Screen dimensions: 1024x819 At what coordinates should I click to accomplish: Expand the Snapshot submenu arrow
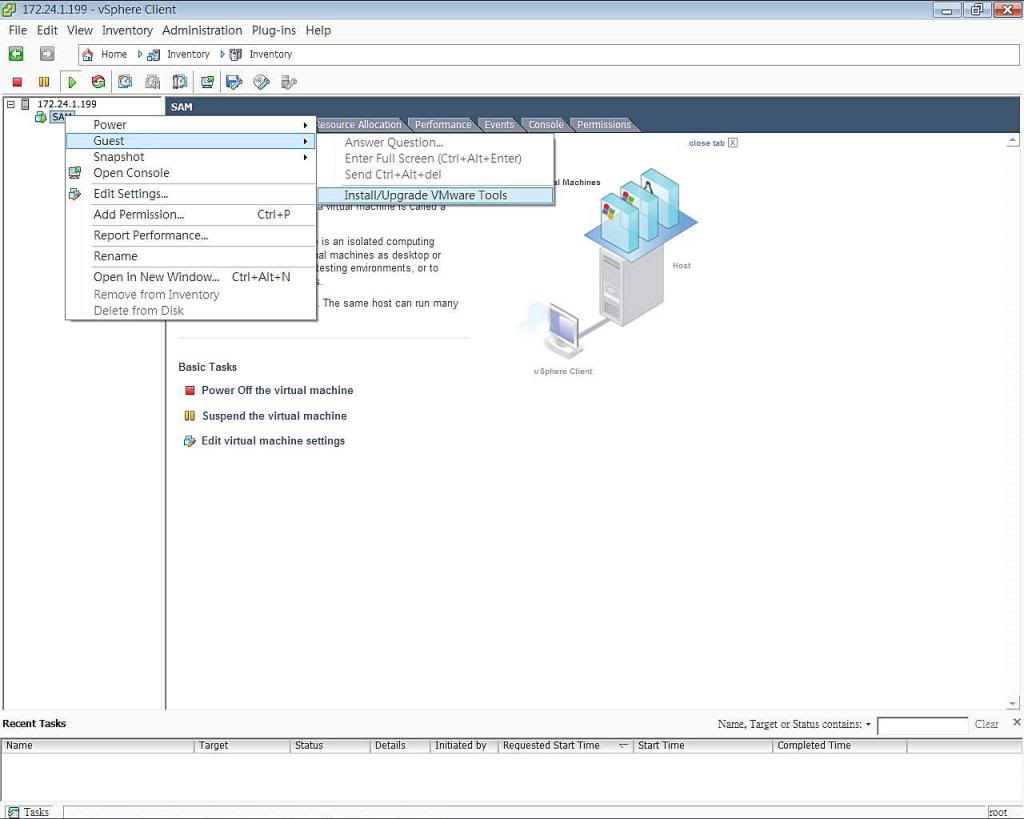coord(305,157)
